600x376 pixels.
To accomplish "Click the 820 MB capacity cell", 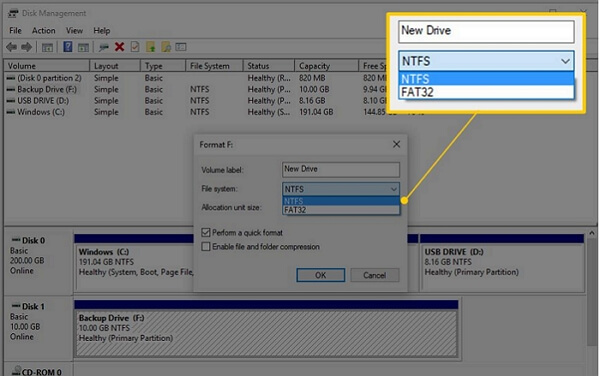I will 312,78.
